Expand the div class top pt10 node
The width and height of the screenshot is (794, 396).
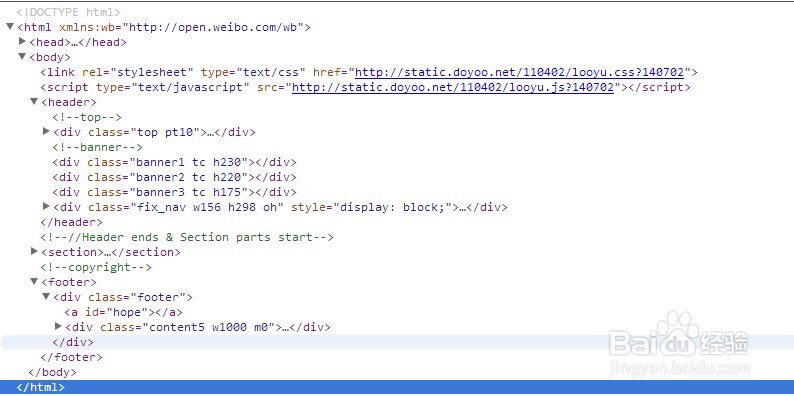46,132
